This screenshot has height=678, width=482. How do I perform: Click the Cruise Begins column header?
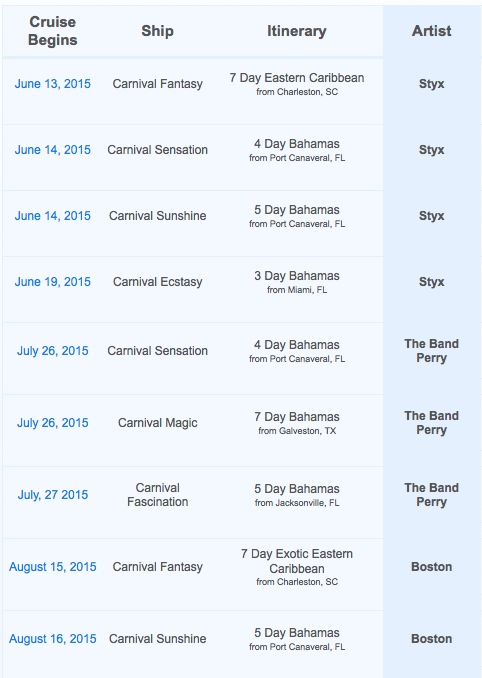pos(53,31)
